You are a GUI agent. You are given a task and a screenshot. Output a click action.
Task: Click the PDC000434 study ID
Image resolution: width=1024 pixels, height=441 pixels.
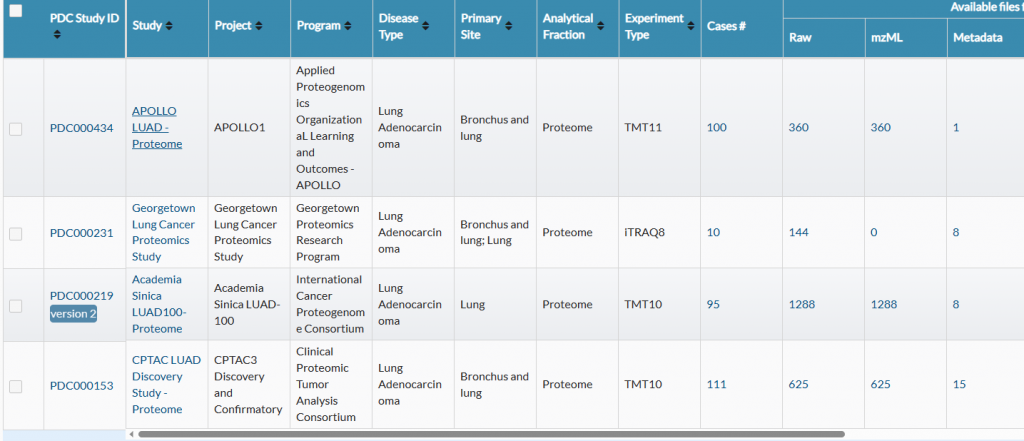(x=82, y=128)
